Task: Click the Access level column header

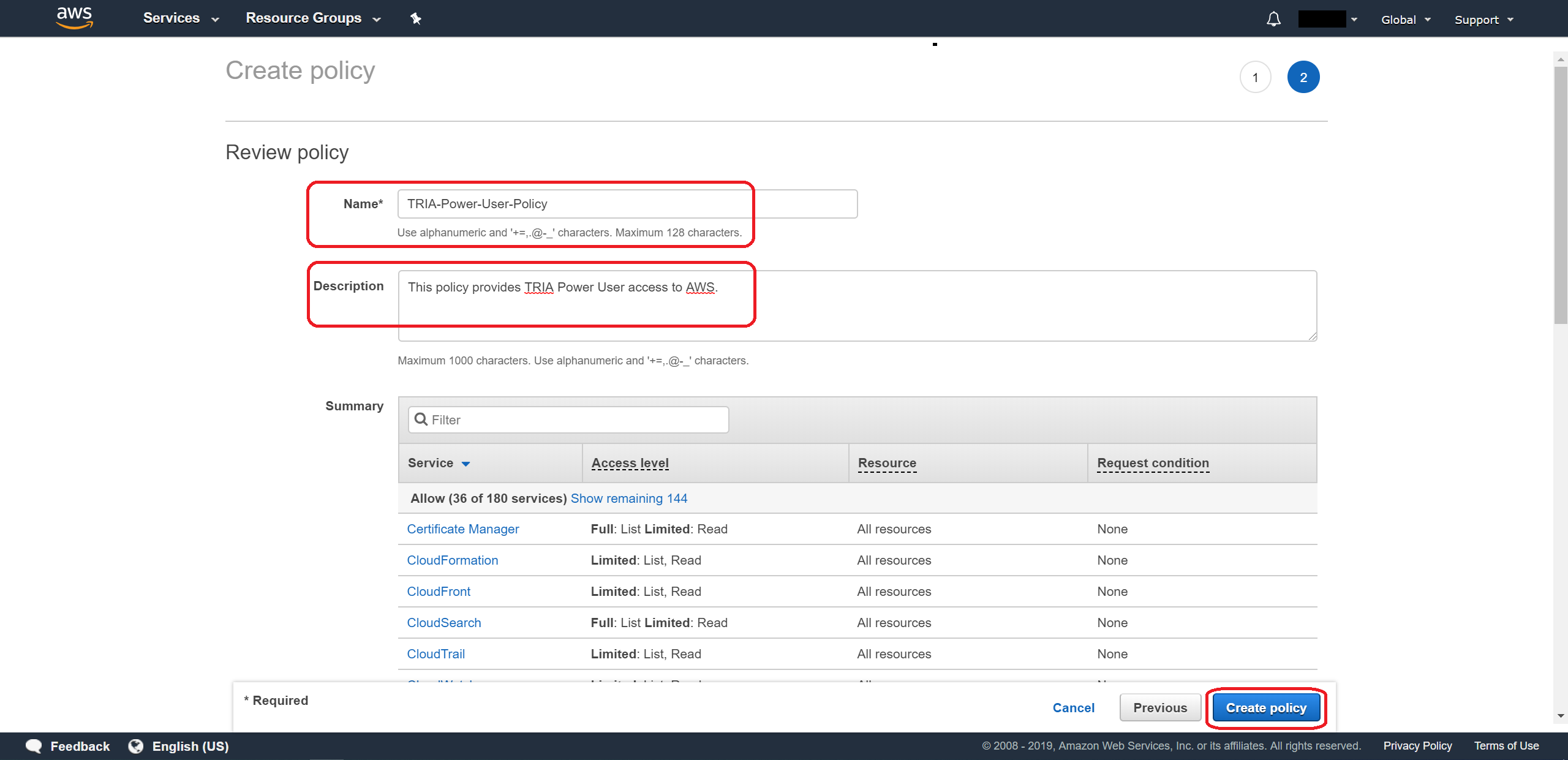Action: pyautogui.click(x=630, y=464)
